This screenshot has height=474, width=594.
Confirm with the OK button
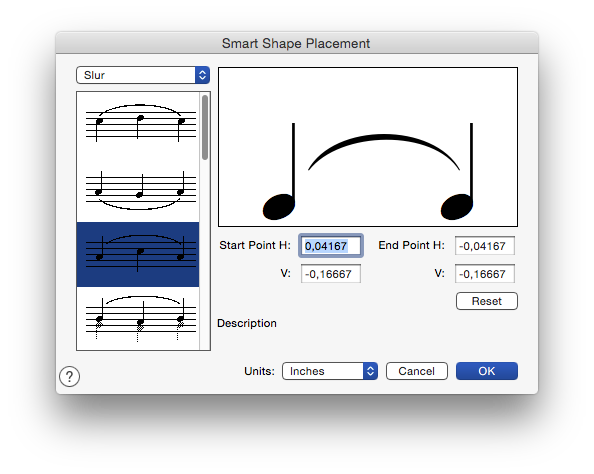coord(487,371)
